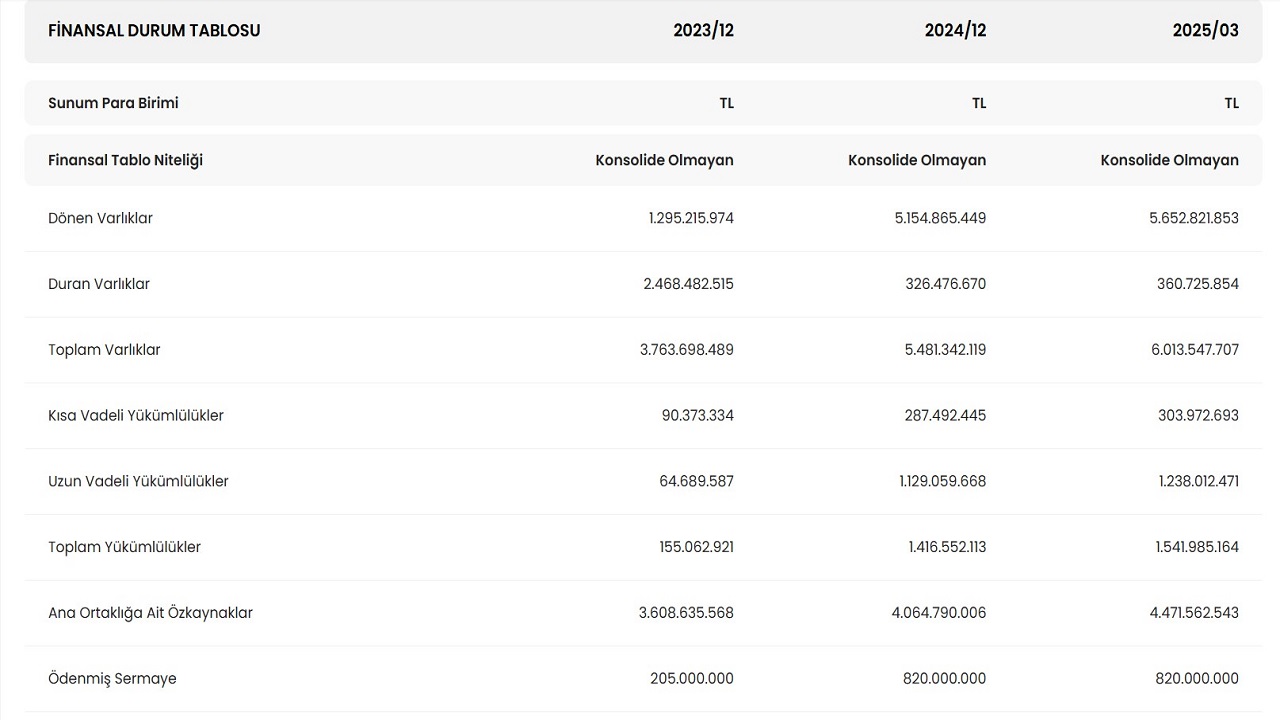Click the FİNANSAL DURUM TABLOSU header title
This screenshot has height=720, width=1280.
point(154,30)
